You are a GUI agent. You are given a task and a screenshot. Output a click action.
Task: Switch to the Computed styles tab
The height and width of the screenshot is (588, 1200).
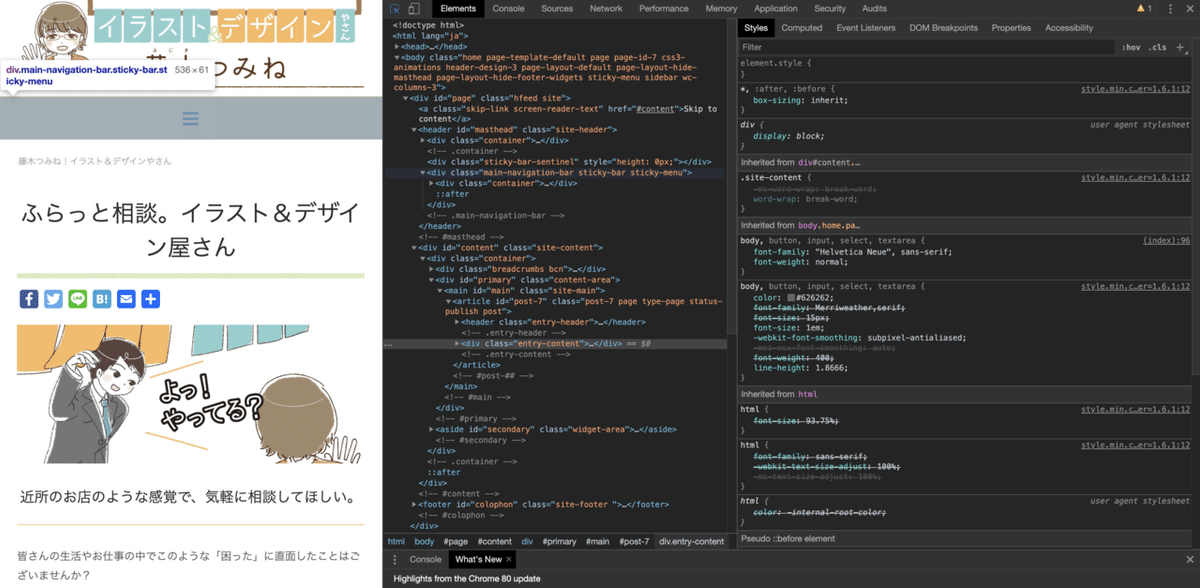point(802,28)
